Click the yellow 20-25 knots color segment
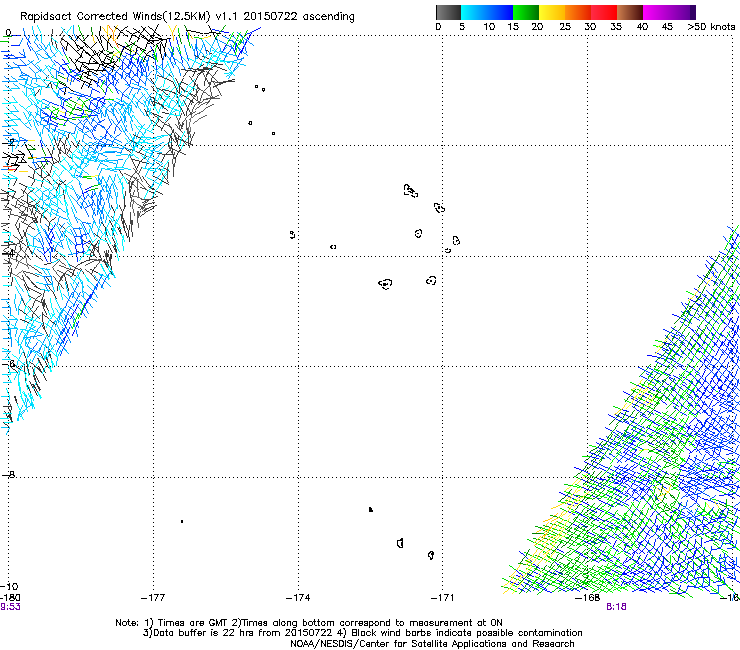Viewport: 740px width, 650px height. point(552,12)
